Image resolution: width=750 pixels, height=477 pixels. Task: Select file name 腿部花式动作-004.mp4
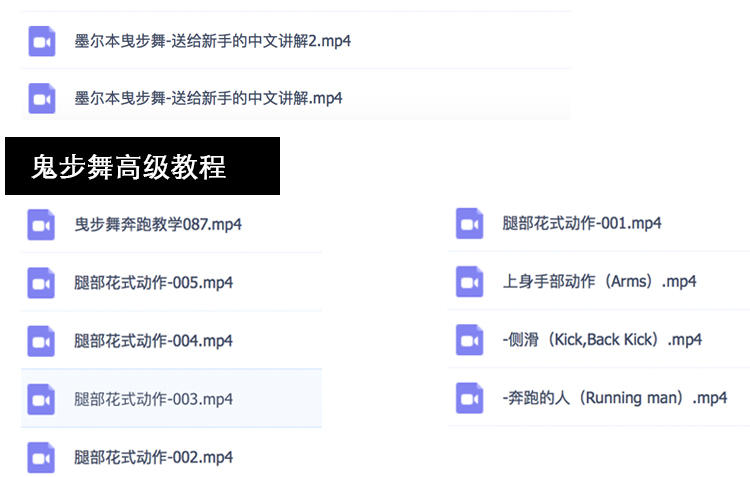tap(154, 341)
